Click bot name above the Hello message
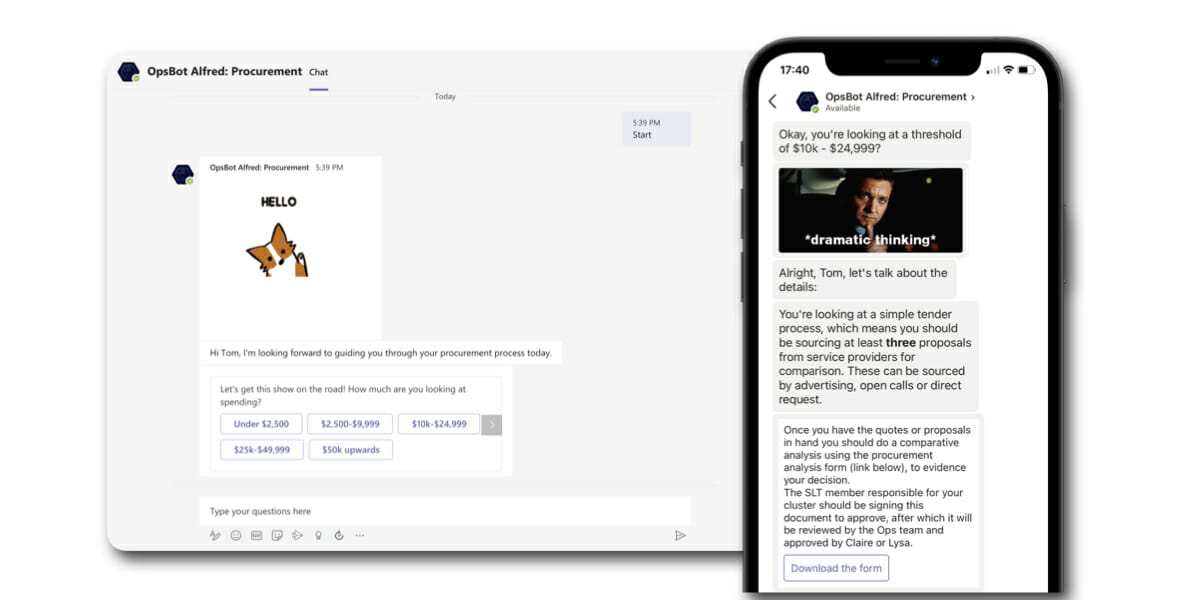The height and width of the screenshot is (600, 1200). click(x=259, y=168)
